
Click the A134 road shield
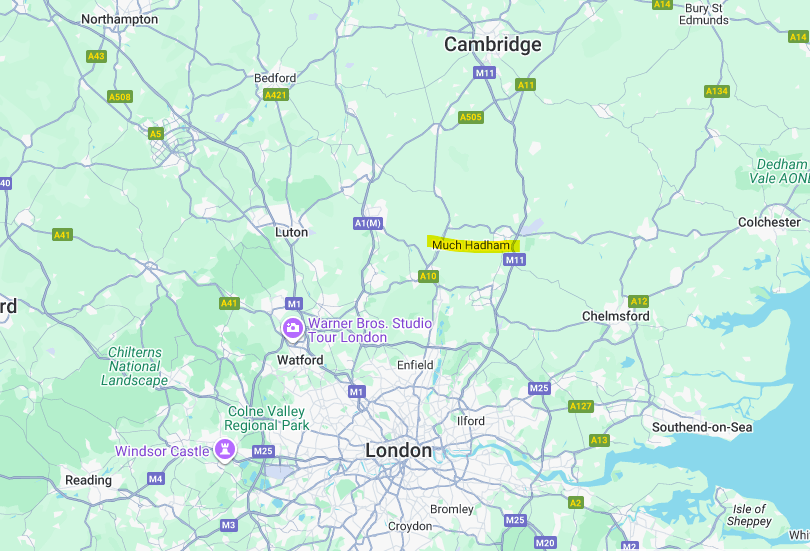click(717, 91)
